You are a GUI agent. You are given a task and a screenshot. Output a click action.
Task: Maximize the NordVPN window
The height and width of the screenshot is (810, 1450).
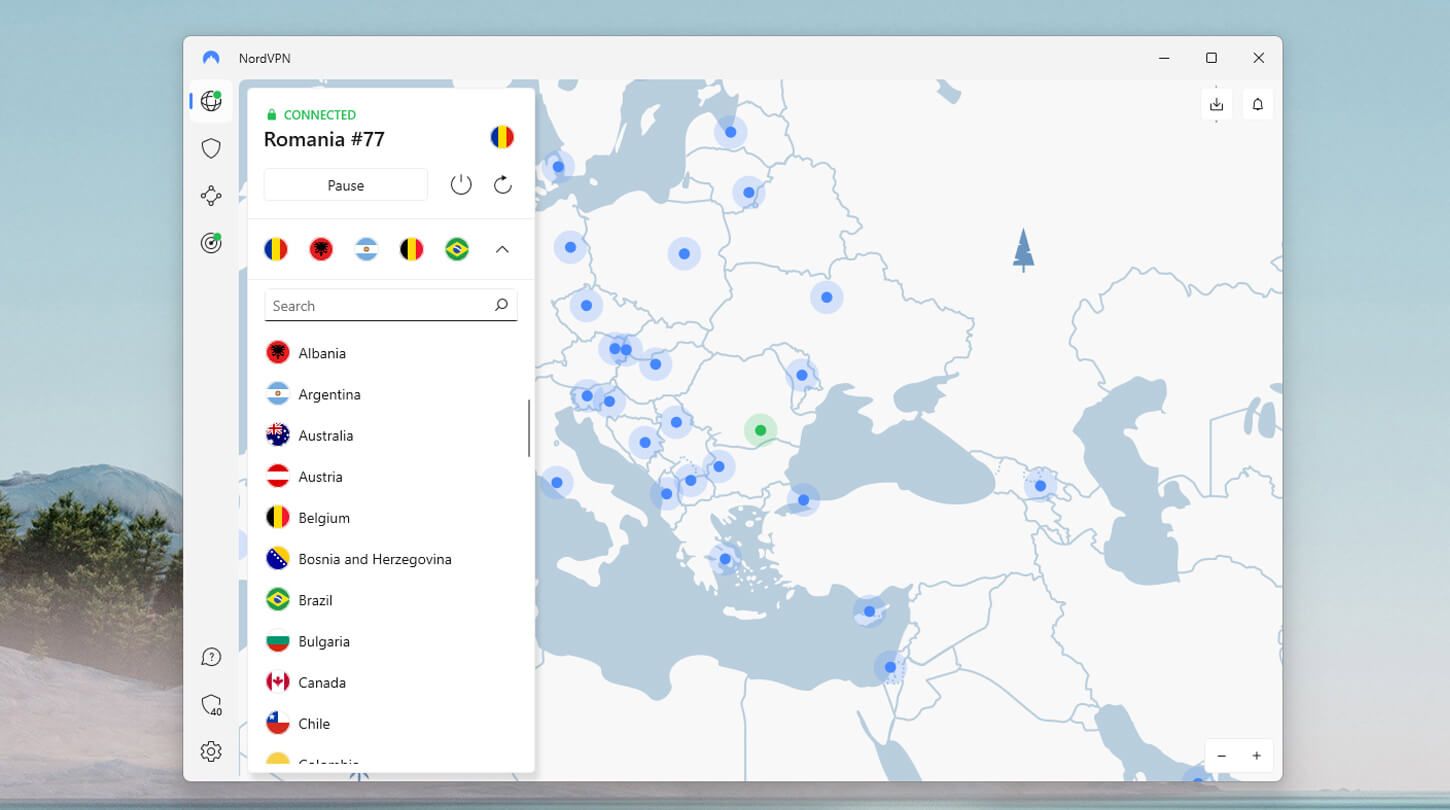(x=1211, y=58)
